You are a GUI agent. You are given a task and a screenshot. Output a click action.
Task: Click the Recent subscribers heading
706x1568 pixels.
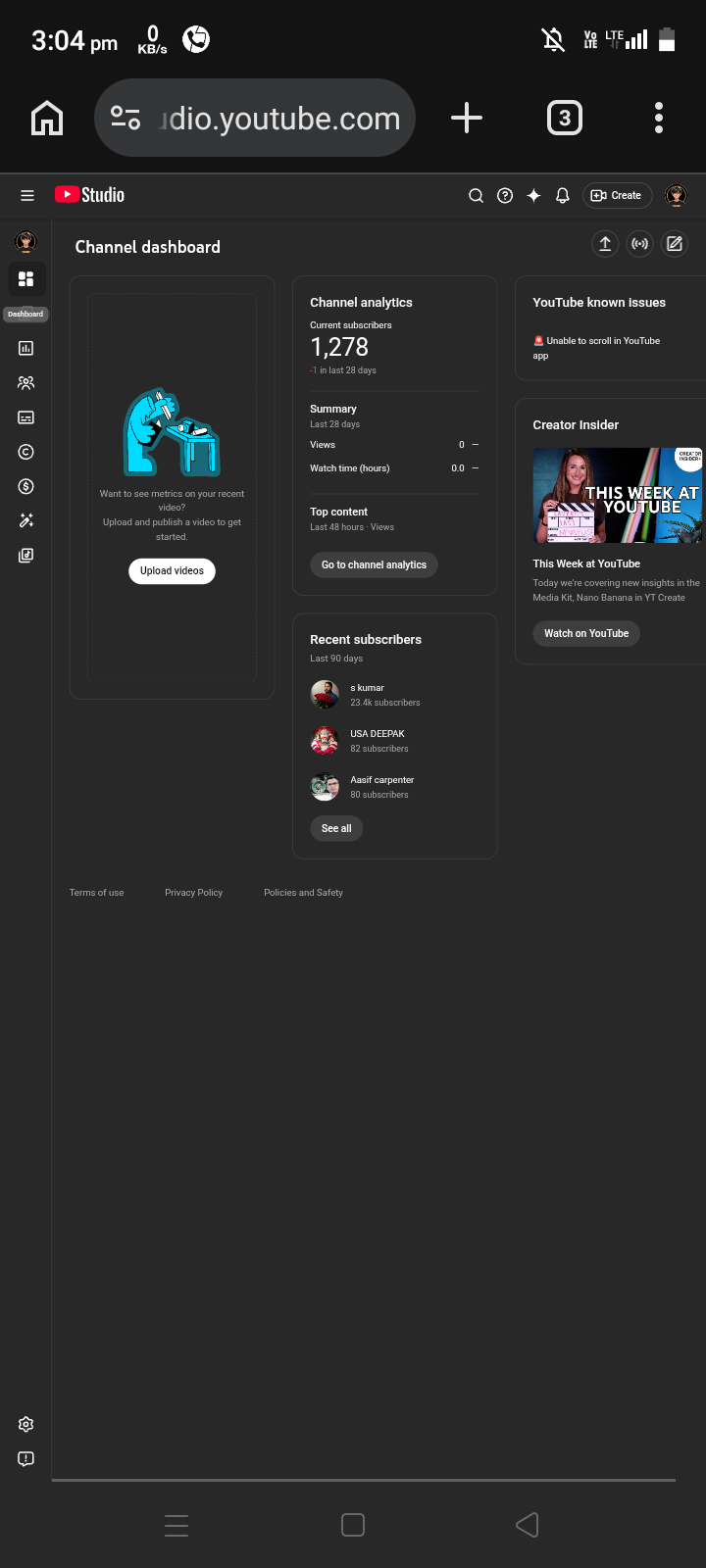(x=366, y=640)
